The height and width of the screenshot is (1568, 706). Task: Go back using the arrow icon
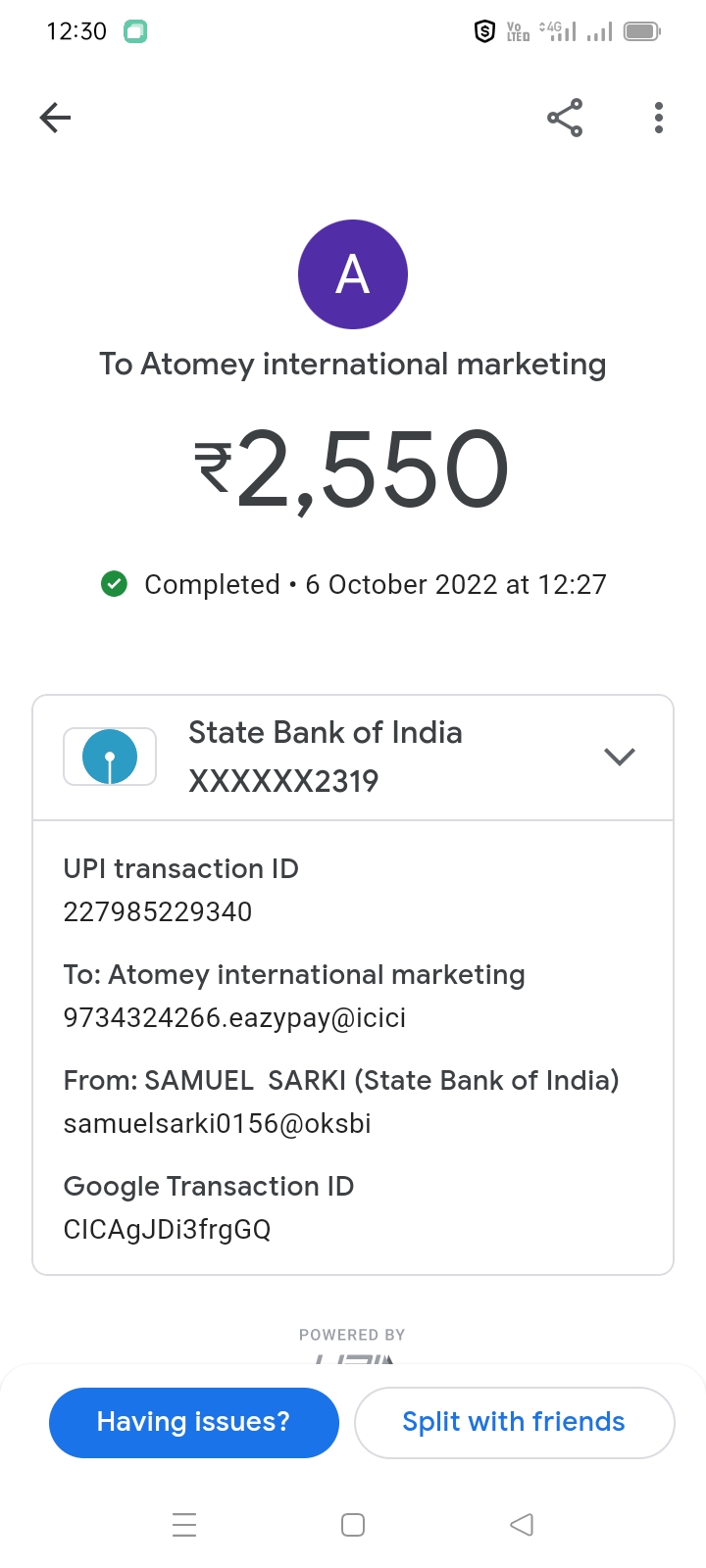point(55,119)
